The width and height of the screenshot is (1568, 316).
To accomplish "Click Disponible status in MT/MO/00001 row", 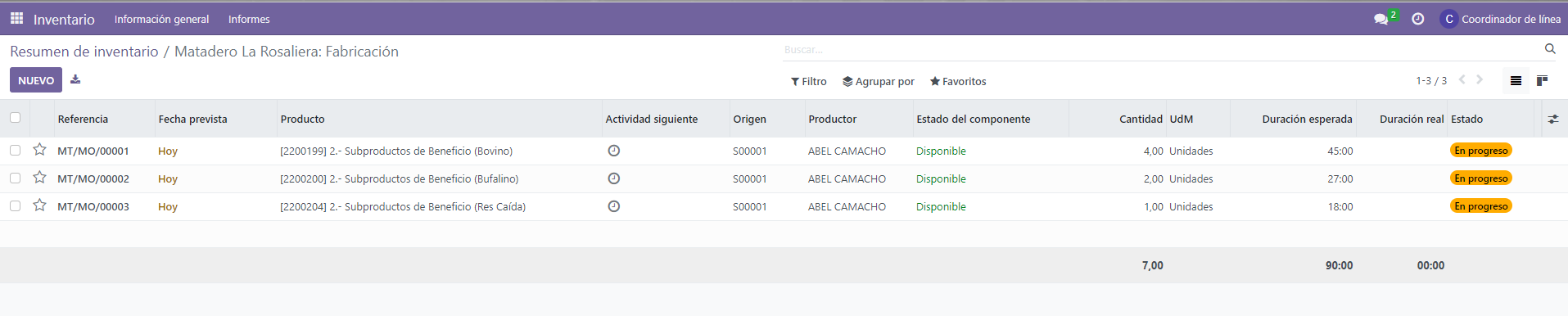I will coord(941,151).
